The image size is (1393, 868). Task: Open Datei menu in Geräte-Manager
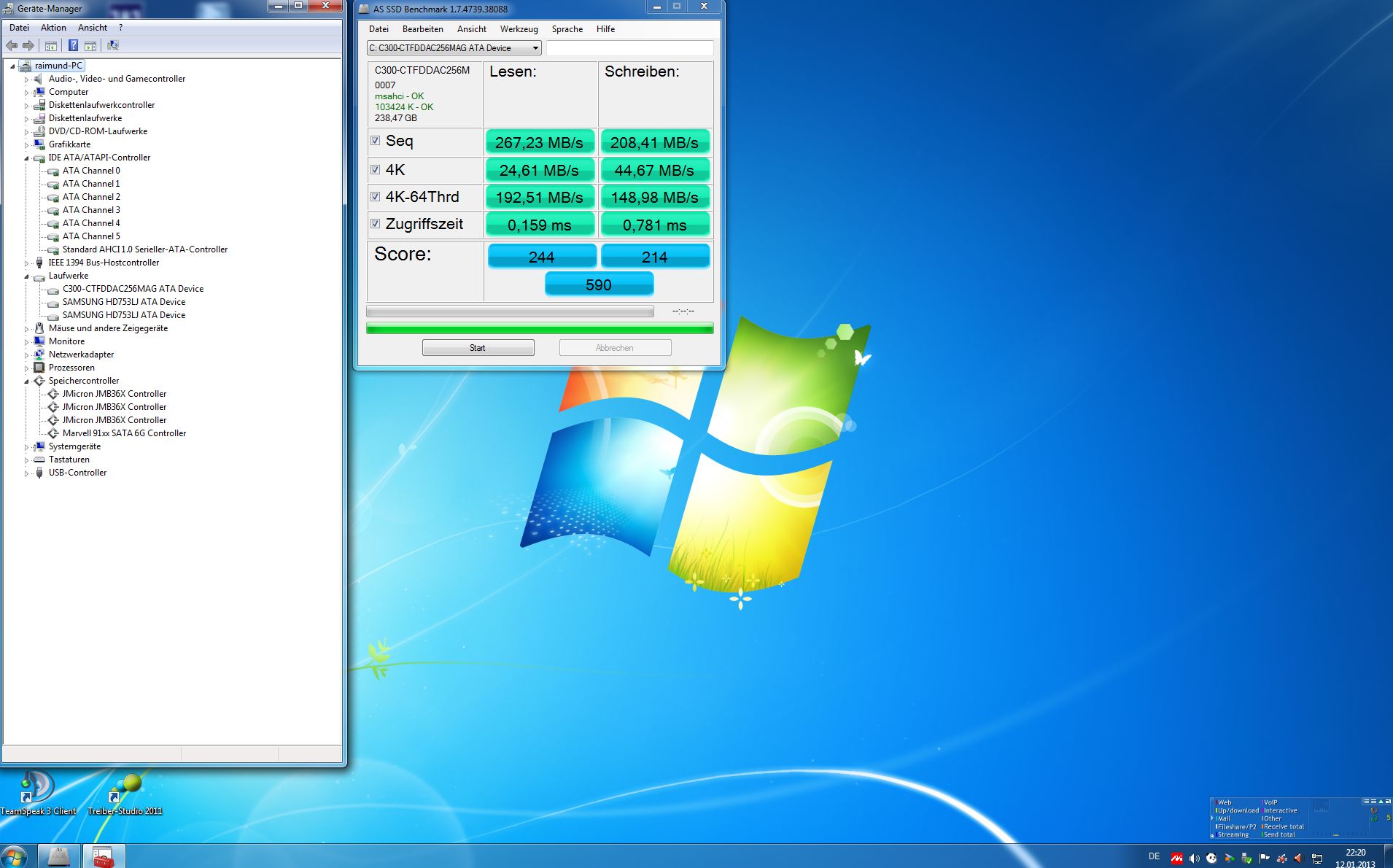pos(19,28)
